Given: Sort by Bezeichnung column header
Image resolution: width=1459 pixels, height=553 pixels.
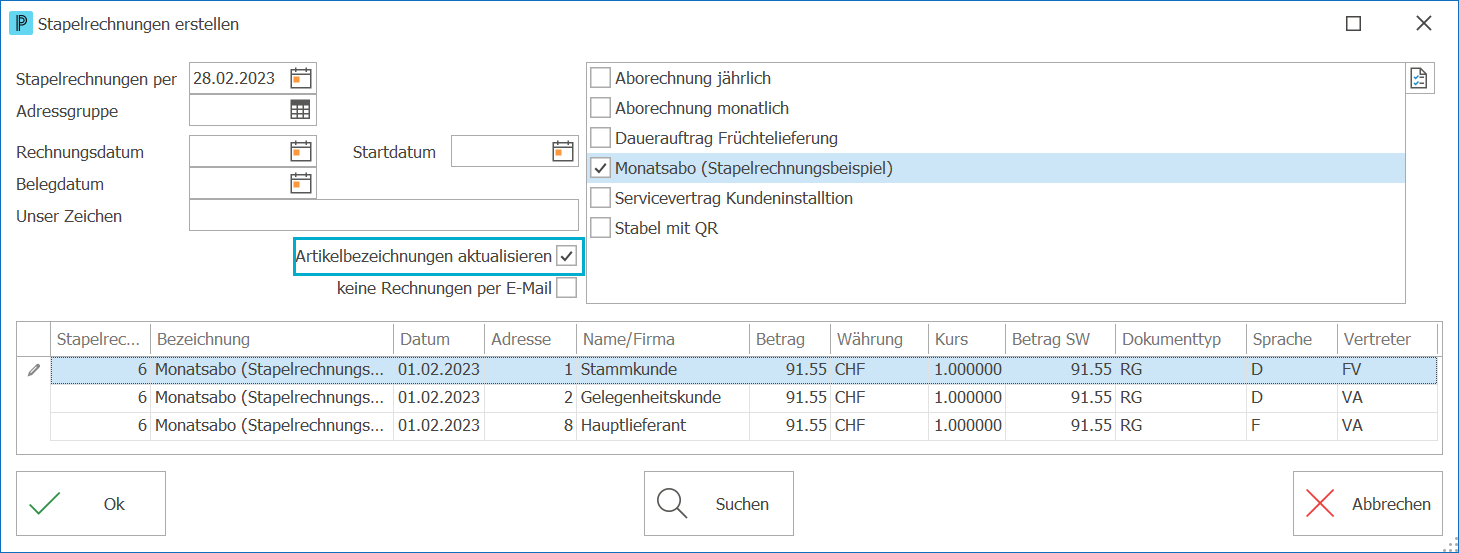Looking at the screenshot, I should pos(271,339).
